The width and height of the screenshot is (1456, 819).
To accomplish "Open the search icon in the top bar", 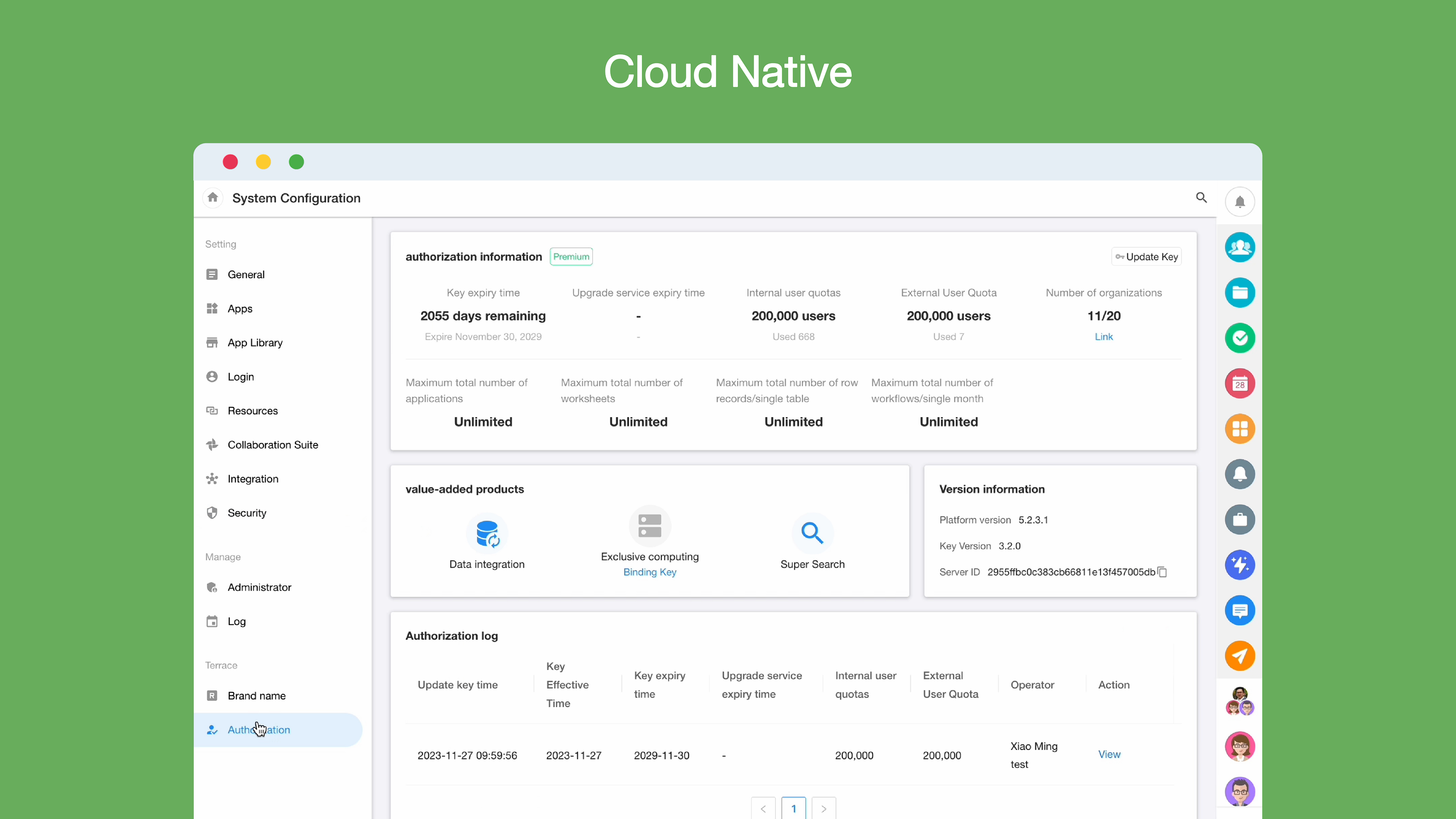I will tap(1202, 198).
